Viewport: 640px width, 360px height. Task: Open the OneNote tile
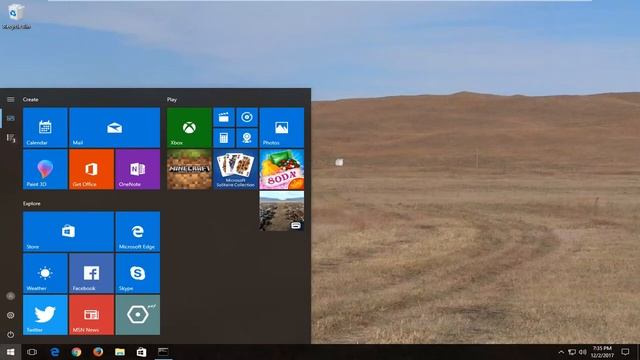pyautogui.click(x=138, y=169)
